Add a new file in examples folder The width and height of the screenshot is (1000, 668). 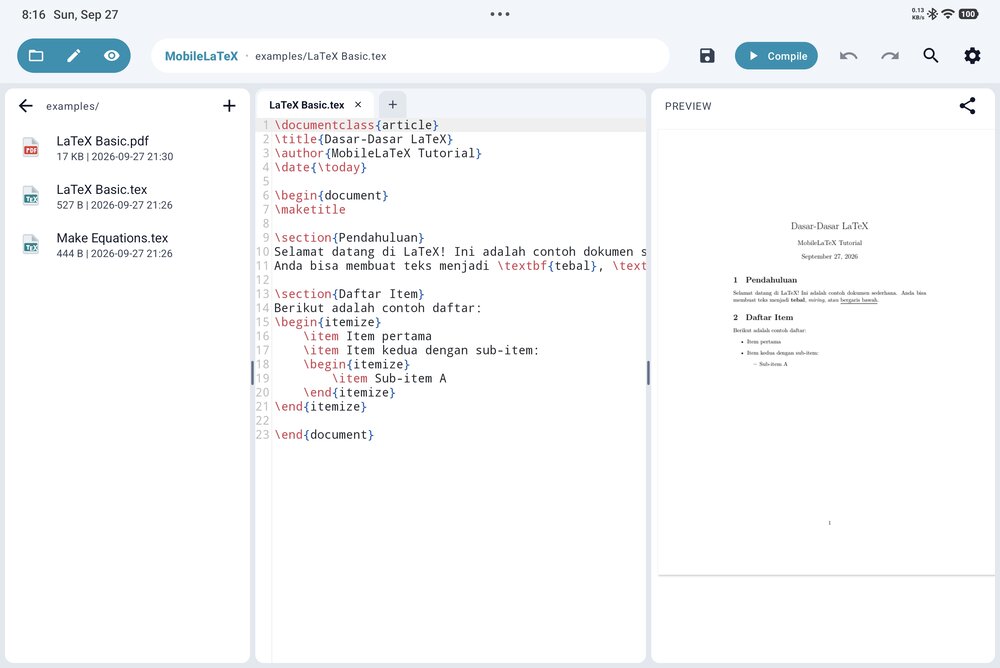(x=229, y=106)
